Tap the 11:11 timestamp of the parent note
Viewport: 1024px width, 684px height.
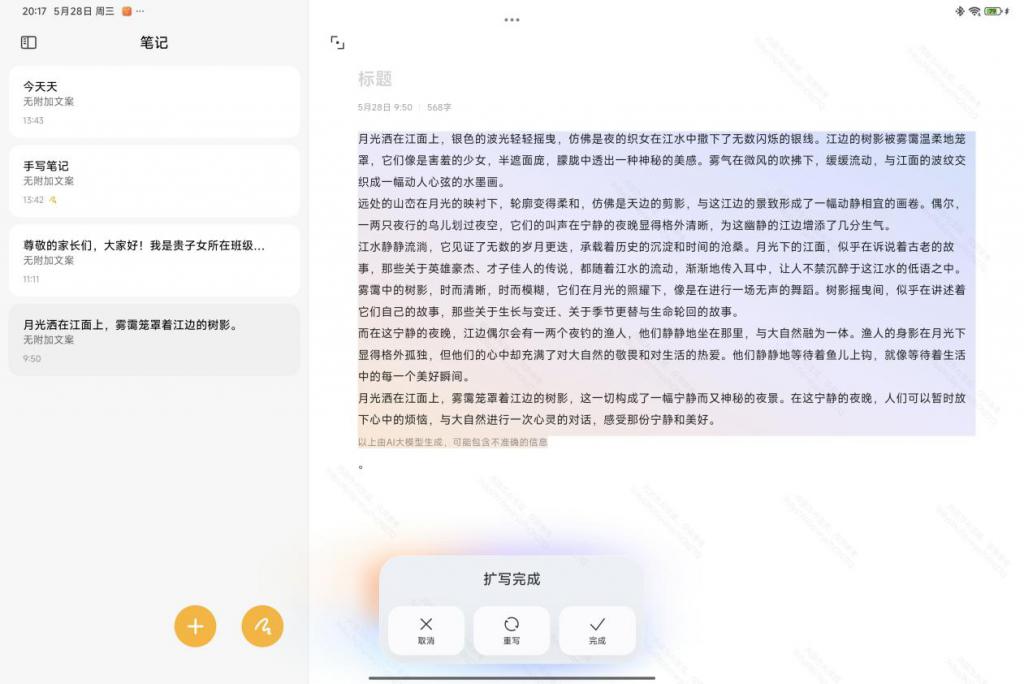[x=31, y=279]
